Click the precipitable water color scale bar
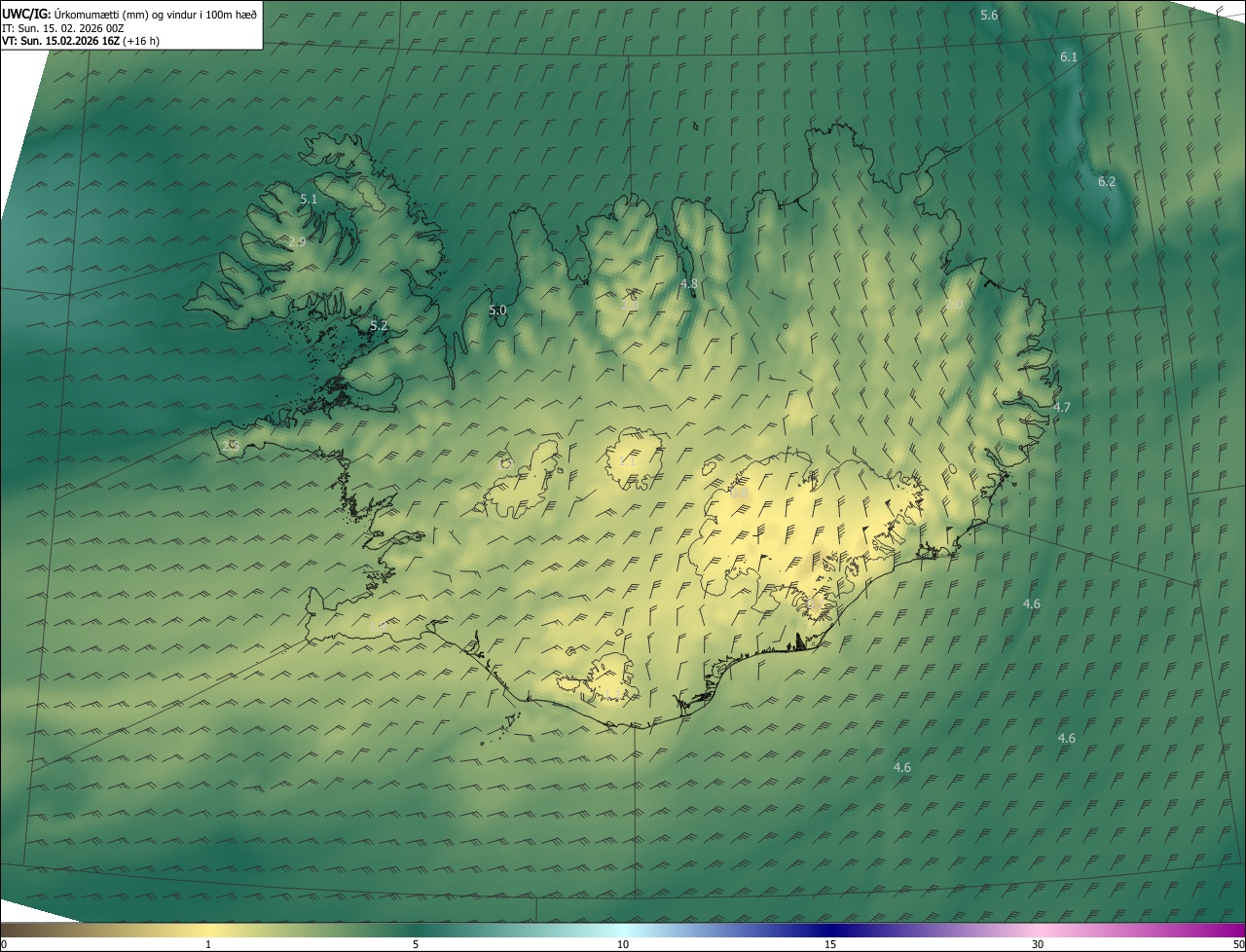Screen dimensions: 1246x952 [x=623, y=930]
